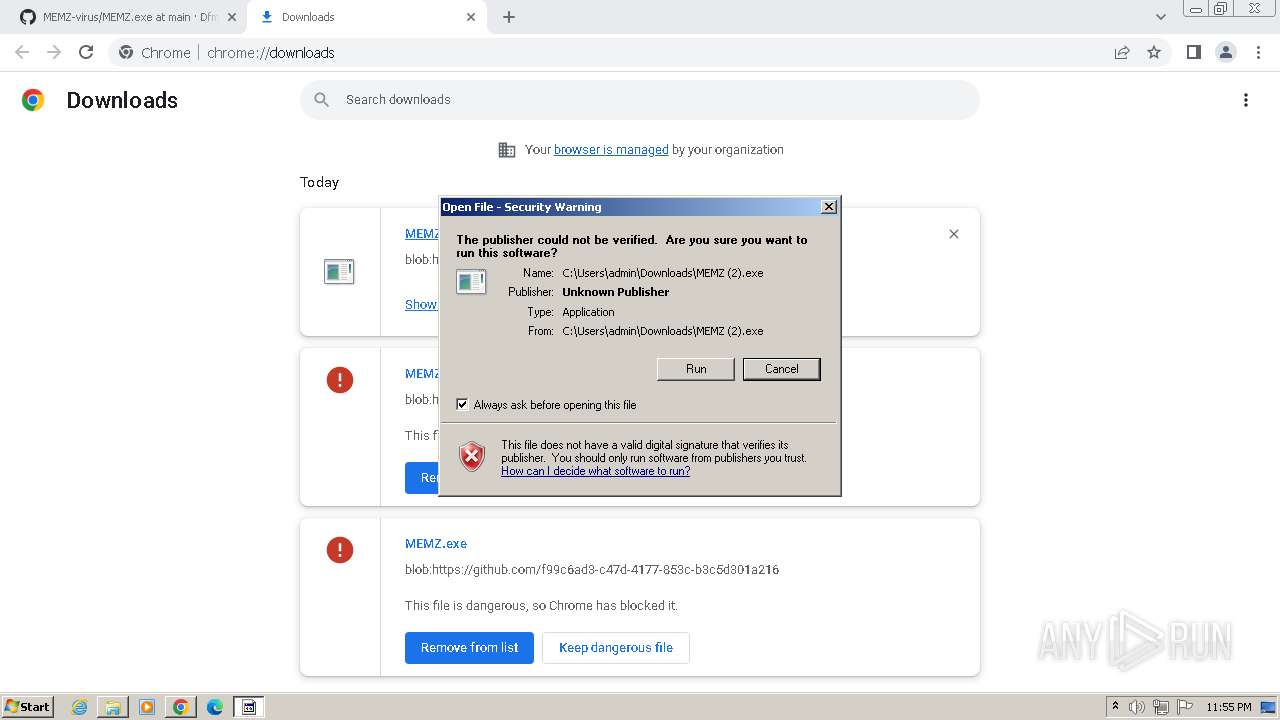This screenshot has height=720, width=1280.
Task: Open How can I decide what software to run link
Action: click(x=595, y=471)
